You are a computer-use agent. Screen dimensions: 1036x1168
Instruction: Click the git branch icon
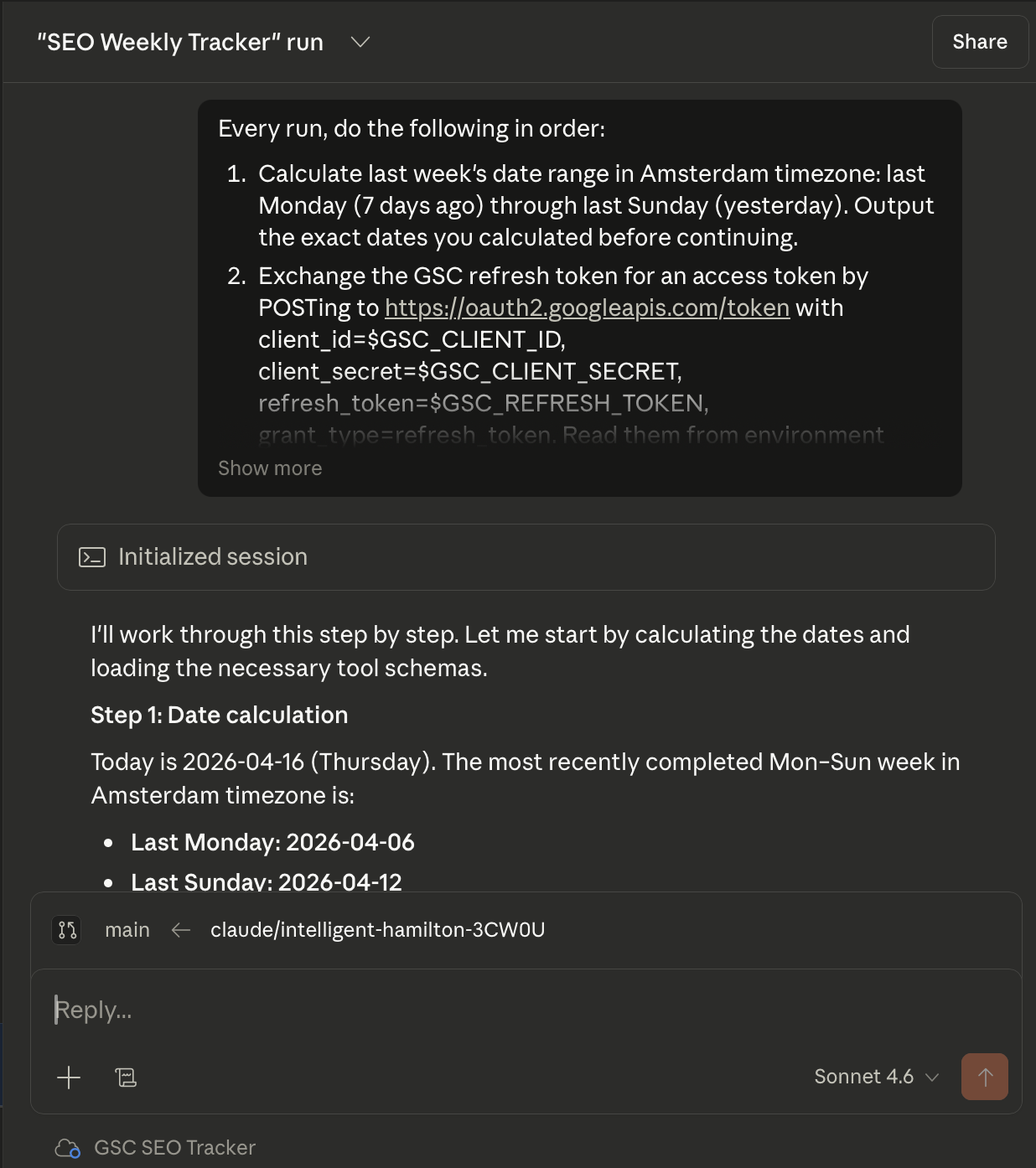coord(67,930)
